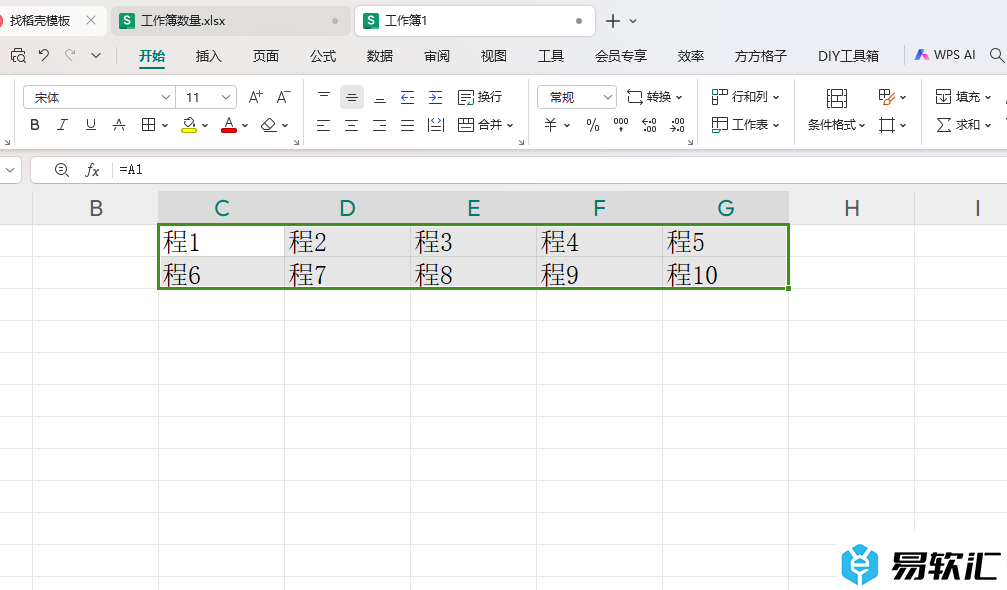Toggle align right
Image resolution: width=1007 pixels, height=590 pixels.
coord(380,125)
